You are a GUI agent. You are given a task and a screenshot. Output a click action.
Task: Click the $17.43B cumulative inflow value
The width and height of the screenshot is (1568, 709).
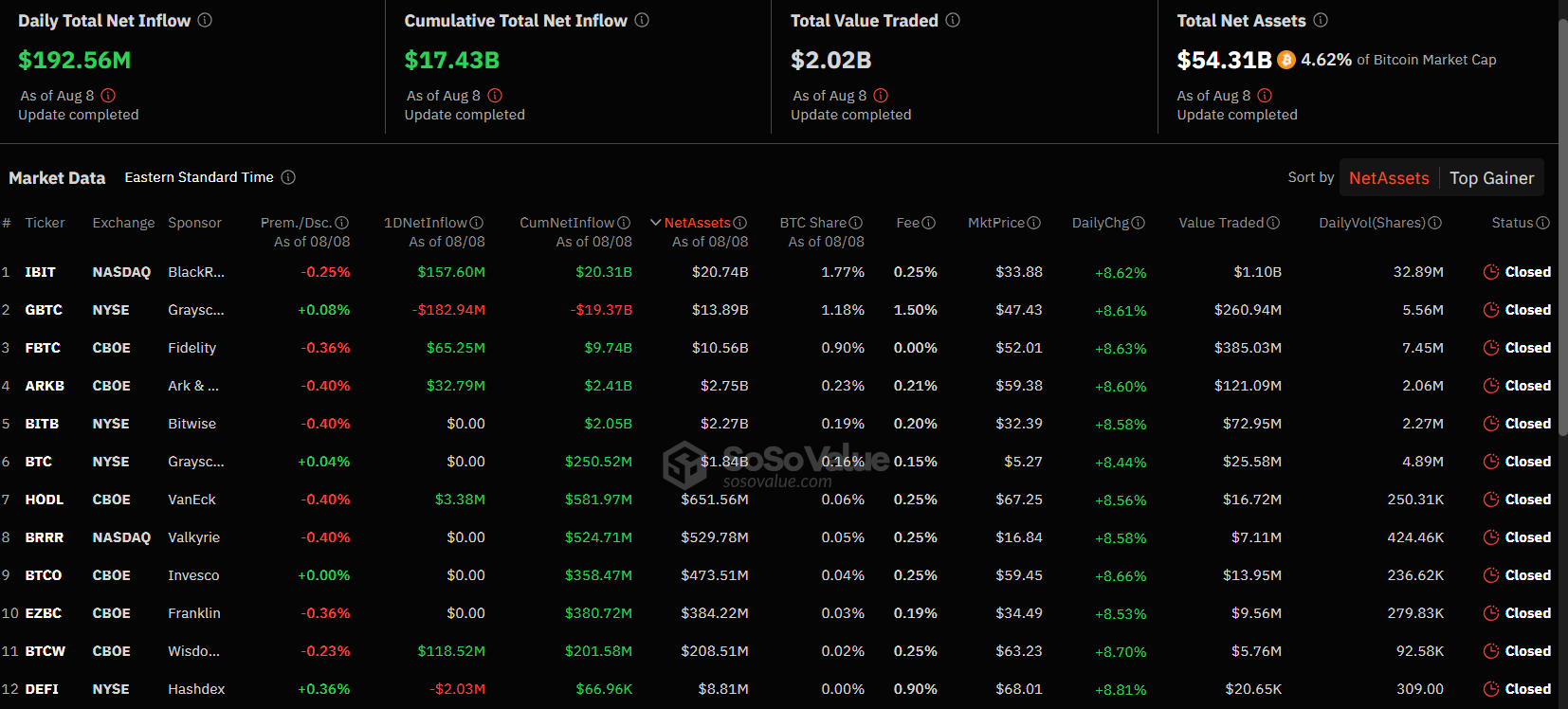[452, 60]
